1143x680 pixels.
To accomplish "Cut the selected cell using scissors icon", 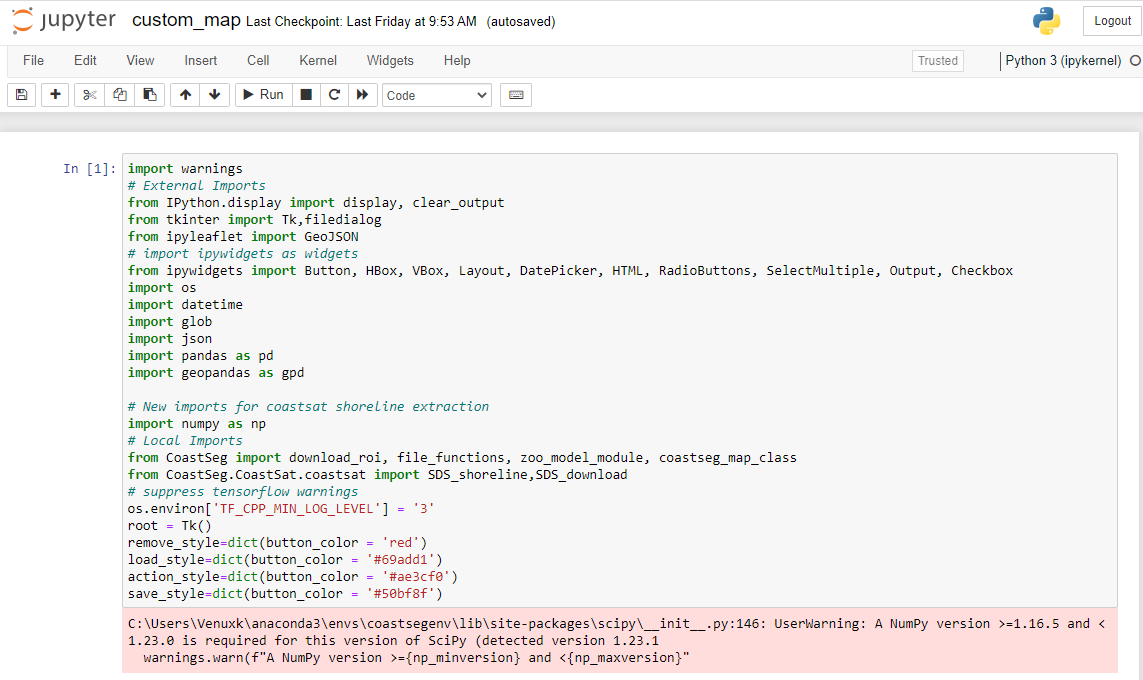I will 88,94.
